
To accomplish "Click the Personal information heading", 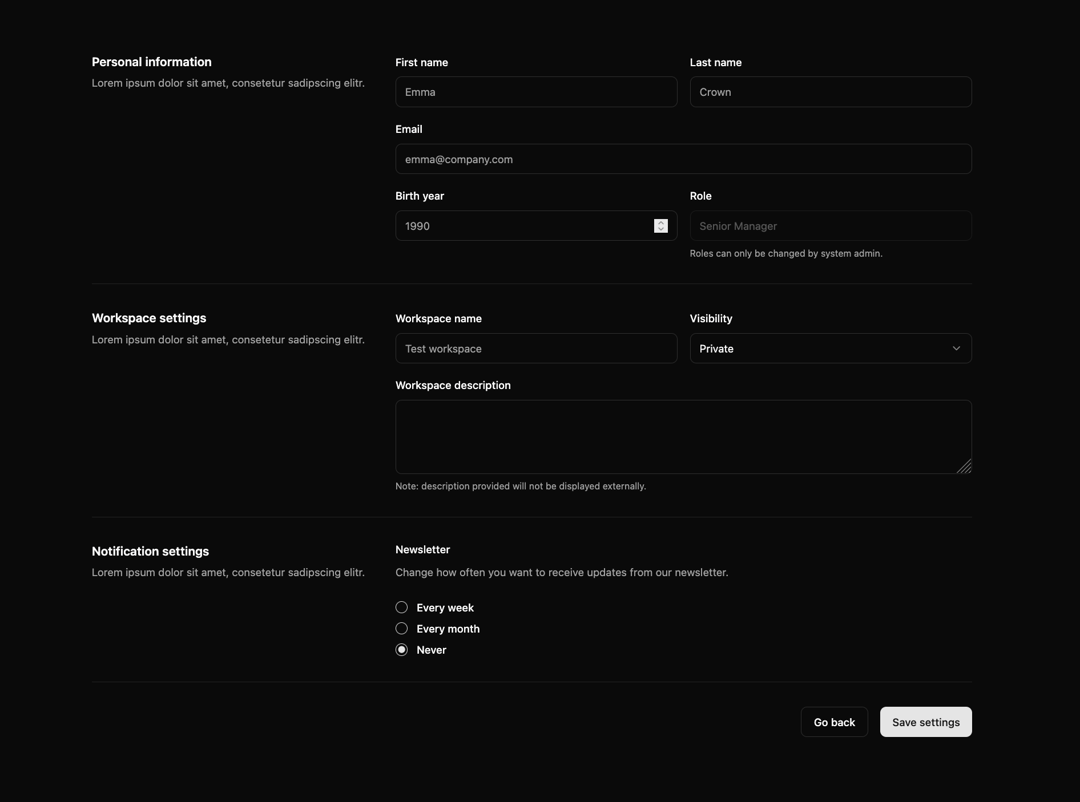I will (152, 62).
